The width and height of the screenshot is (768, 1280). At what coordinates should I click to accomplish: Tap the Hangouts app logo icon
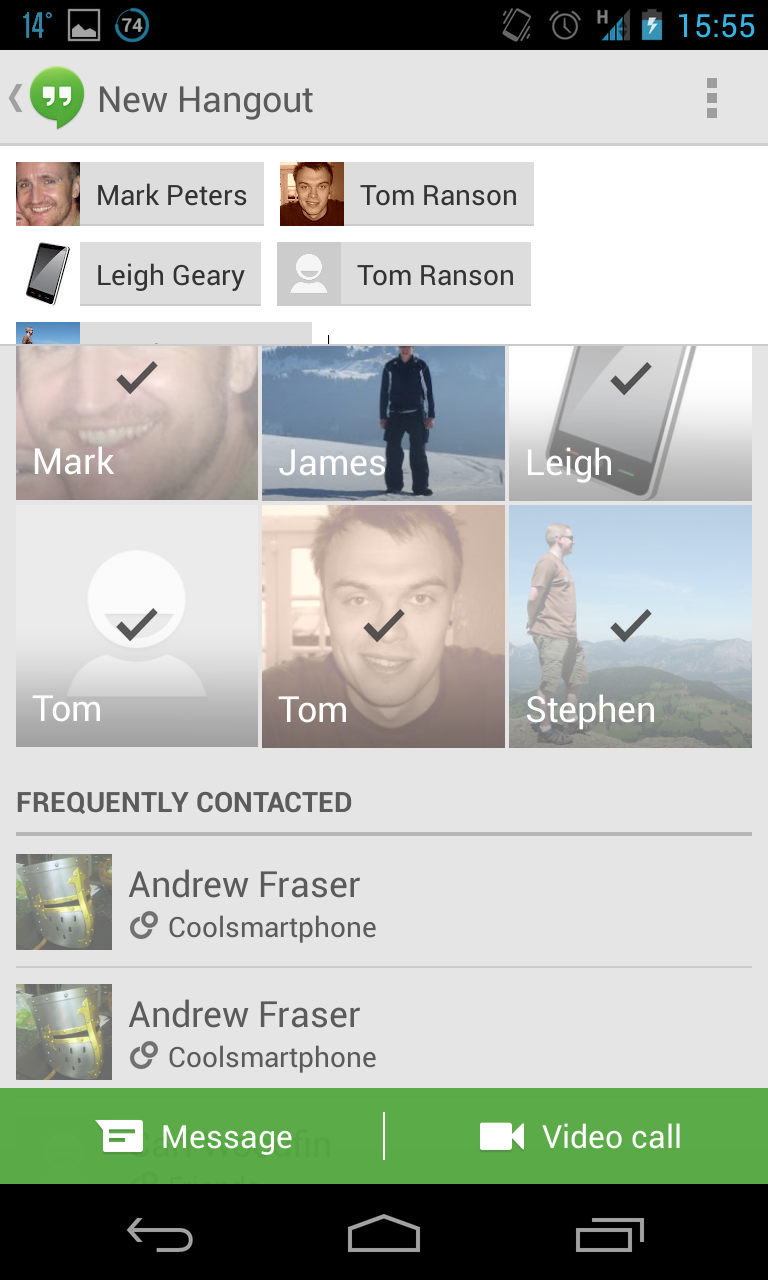(57, 98)
